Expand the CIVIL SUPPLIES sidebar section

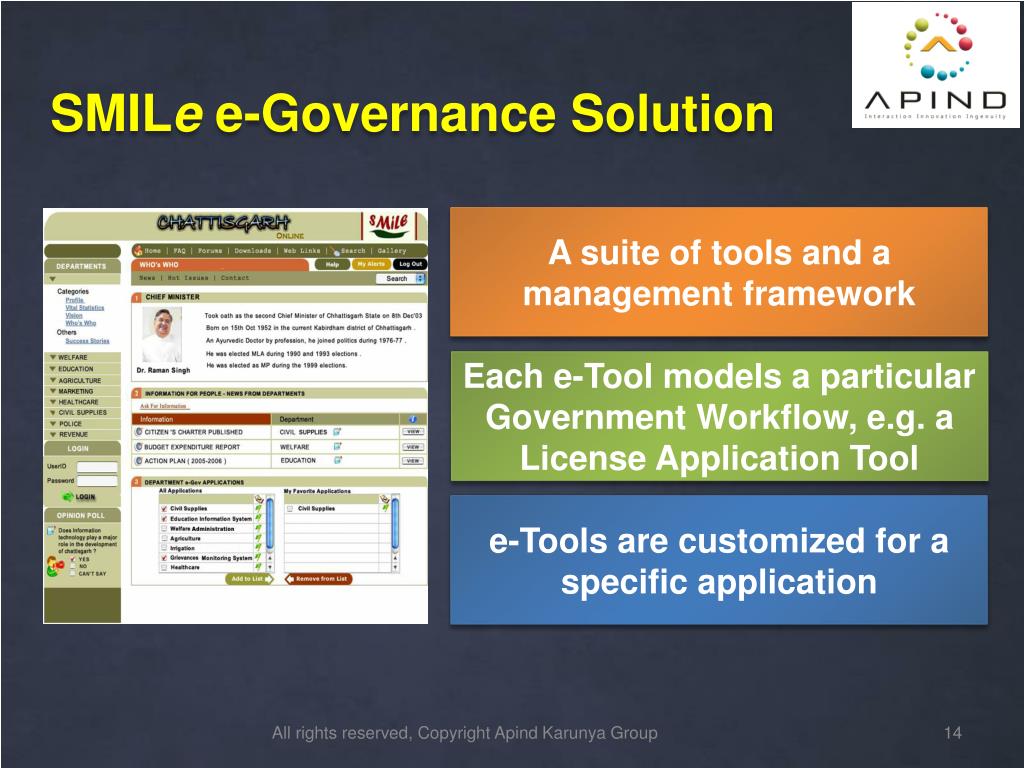[x=83, y=412]
